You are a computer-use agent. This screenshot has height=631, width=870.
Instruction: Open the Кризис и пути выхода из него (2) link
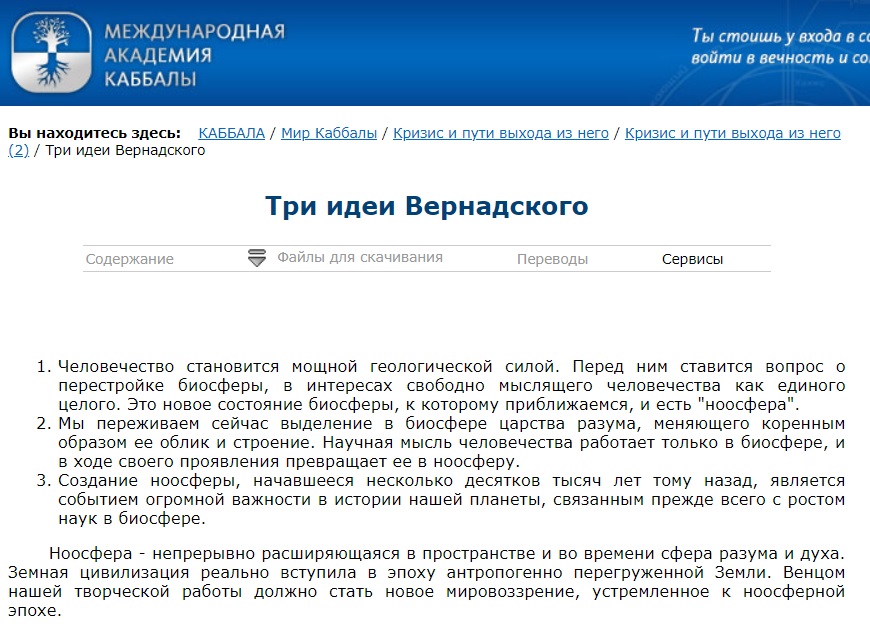point(732,133)
